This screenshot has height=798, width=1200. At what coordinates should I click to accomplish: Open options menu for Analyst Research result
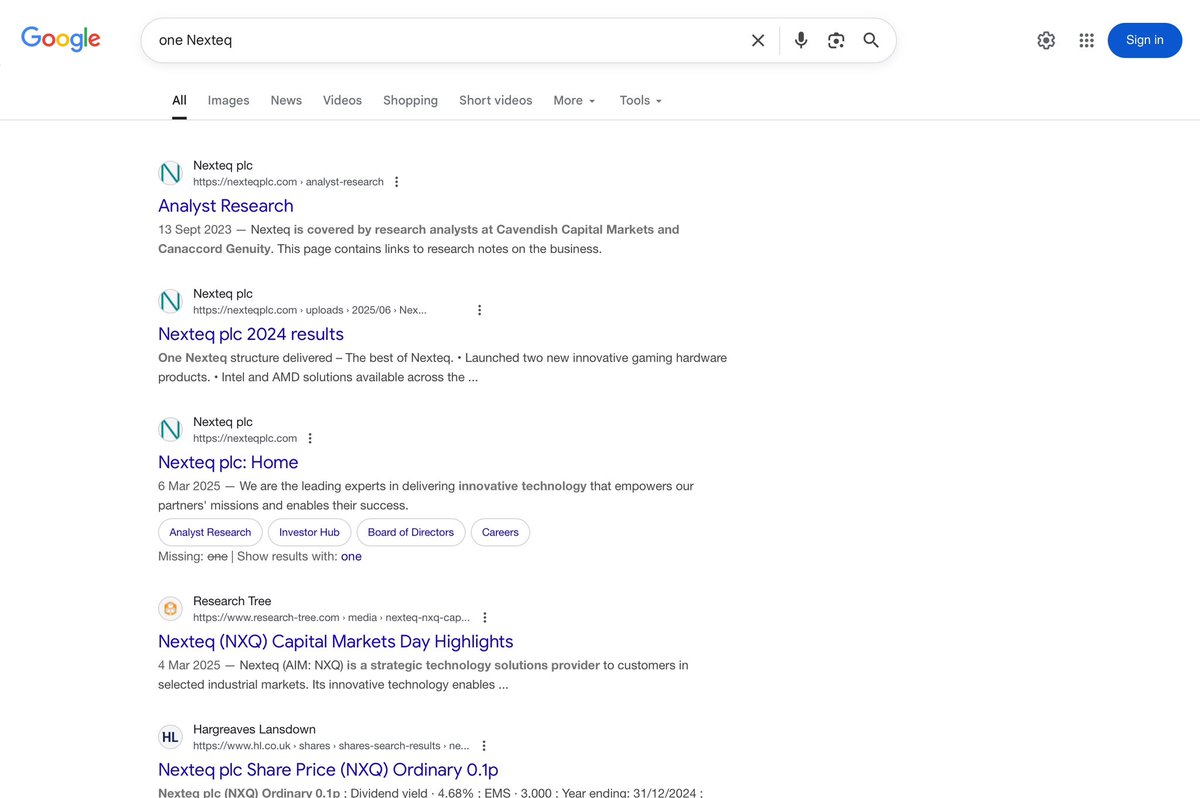click(x=397, y=182)
